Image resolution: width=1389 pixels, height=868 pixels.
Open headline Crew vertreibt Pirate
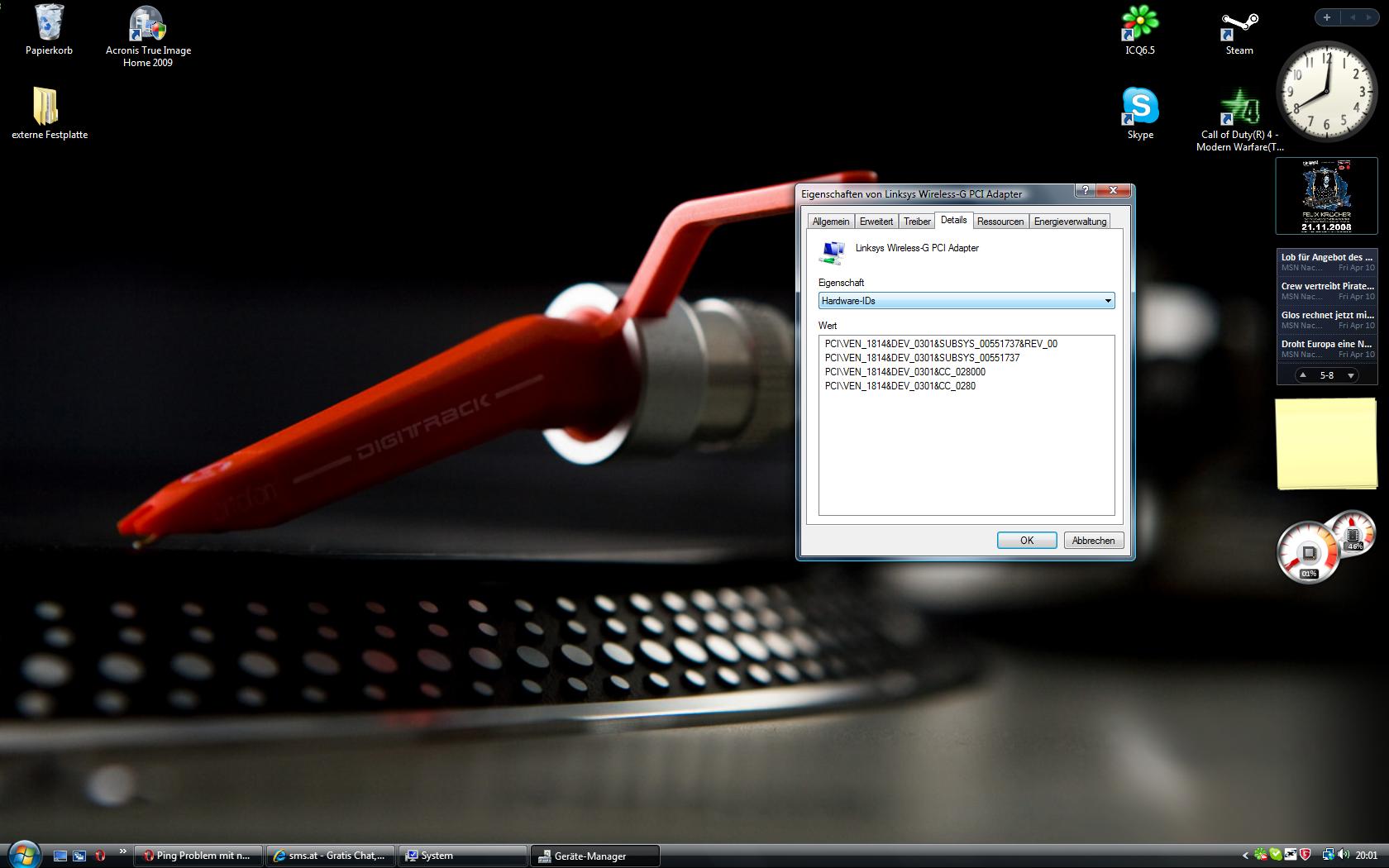tap(1328, 291)
